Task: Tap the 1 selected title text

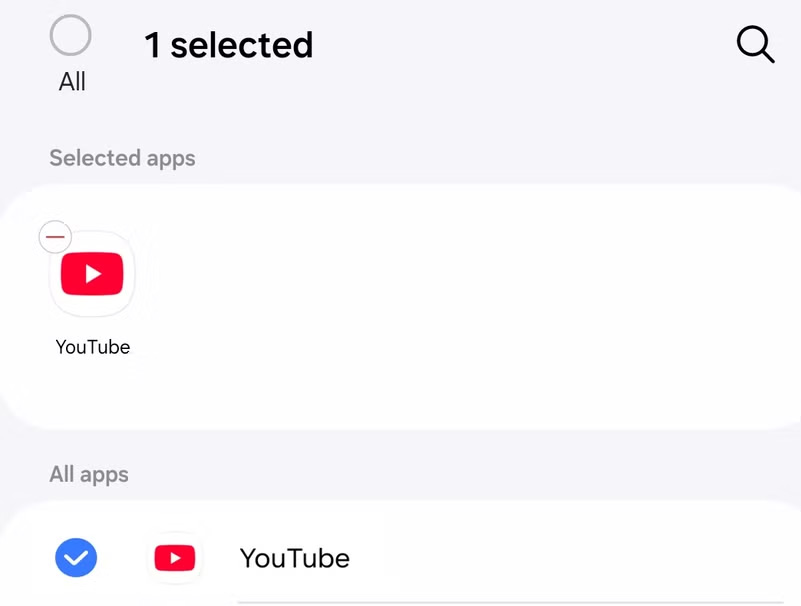Action: (230, 44)
